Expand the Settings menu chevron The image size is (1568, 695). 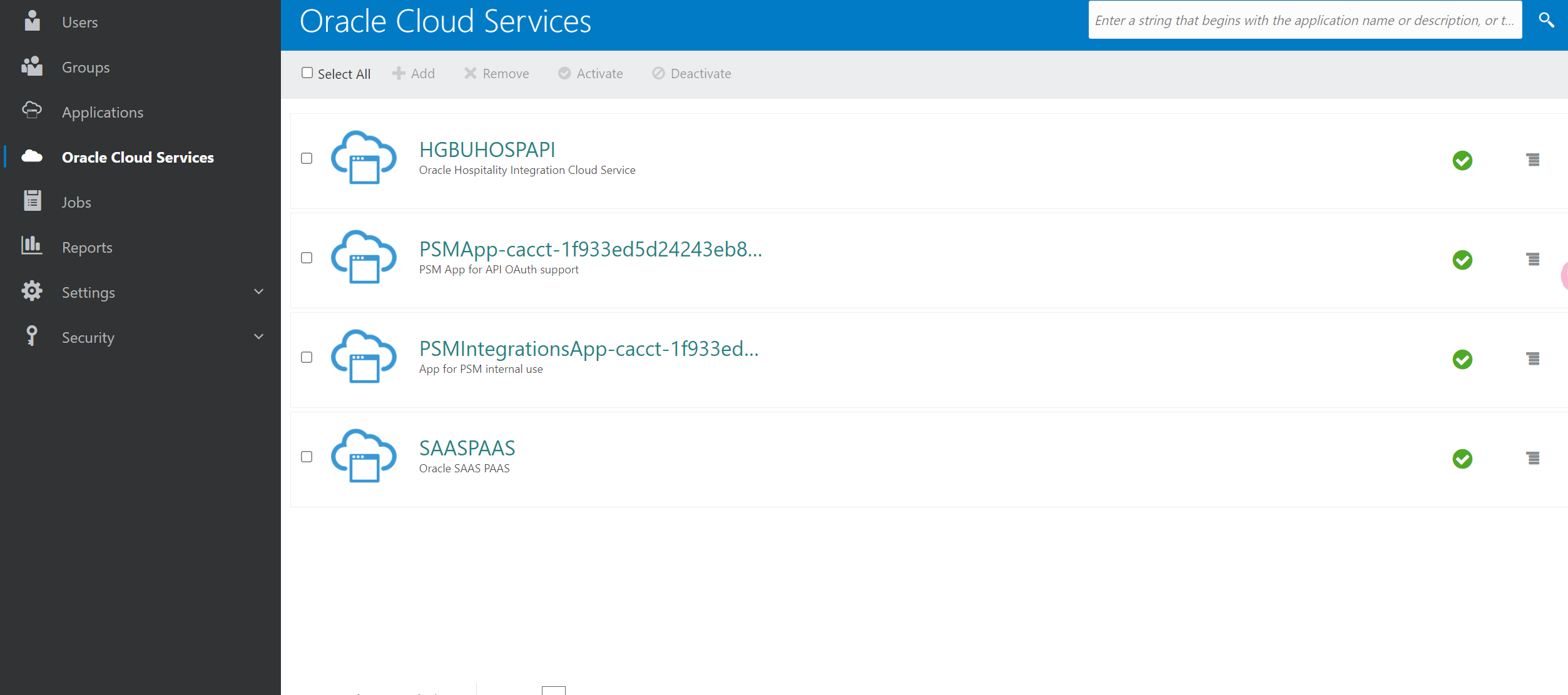click(x=258, y=292)
